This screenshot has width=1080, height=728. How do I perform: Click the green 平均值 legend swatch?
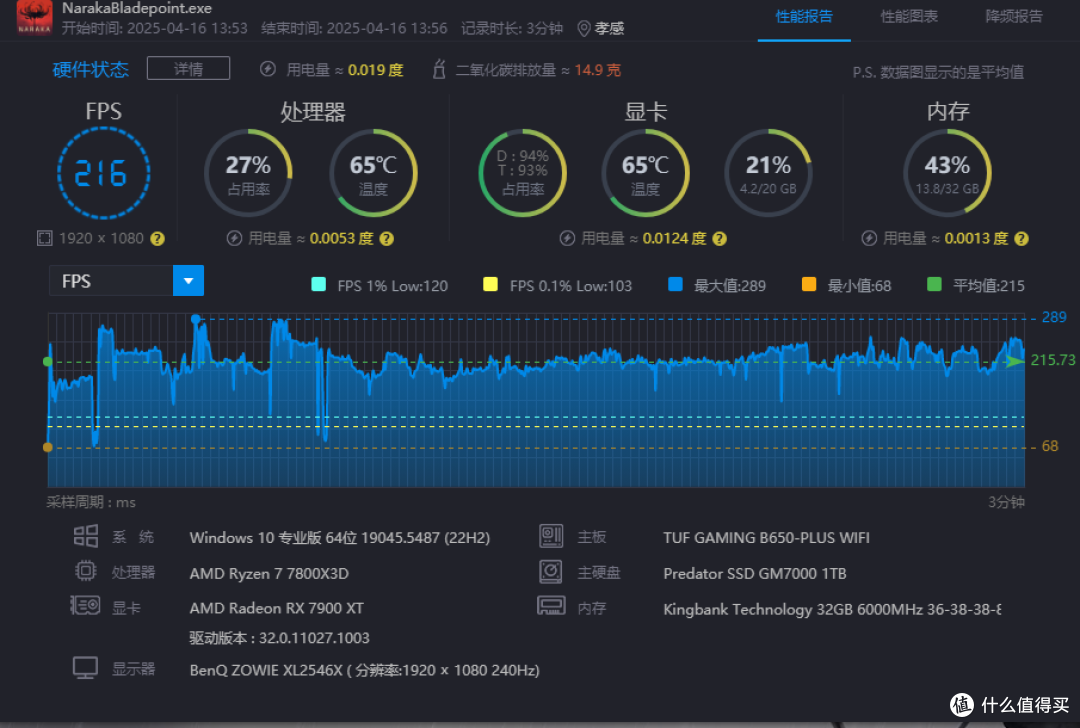(934, 284)
